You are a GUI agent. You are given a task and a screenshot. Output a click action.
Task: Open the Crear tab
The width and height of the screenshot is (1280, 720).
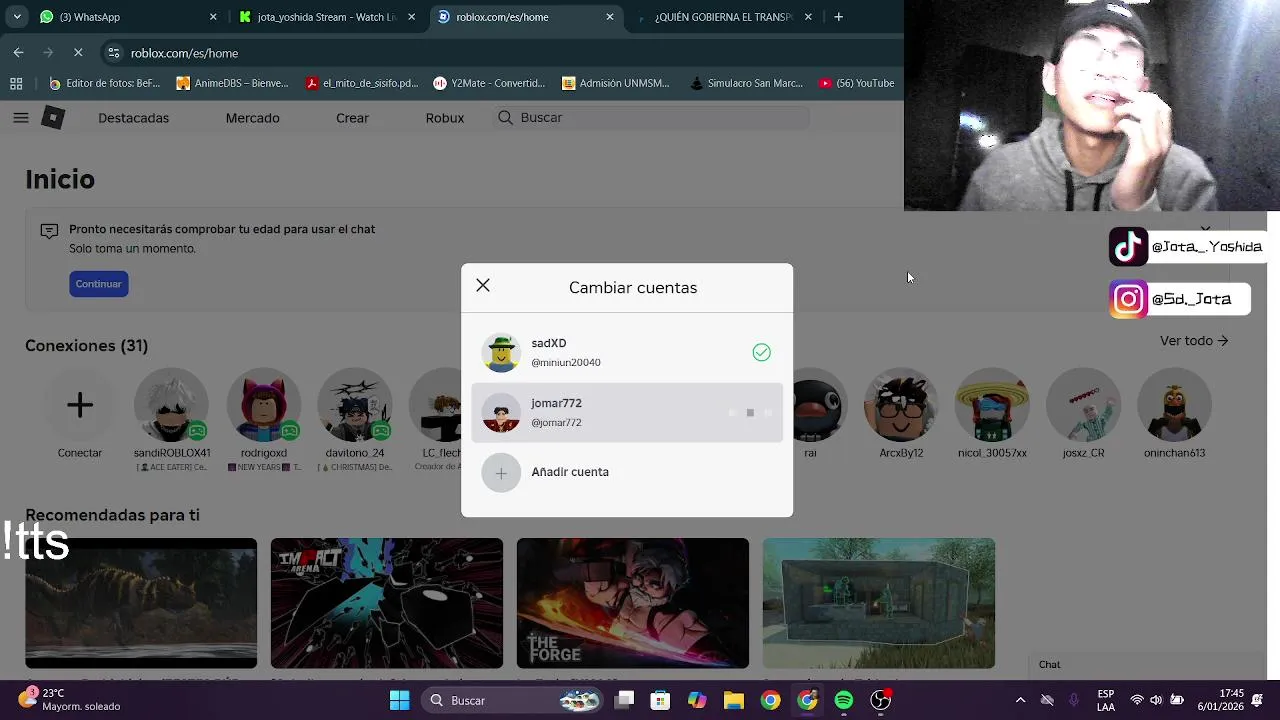click(x=352, y=118)
